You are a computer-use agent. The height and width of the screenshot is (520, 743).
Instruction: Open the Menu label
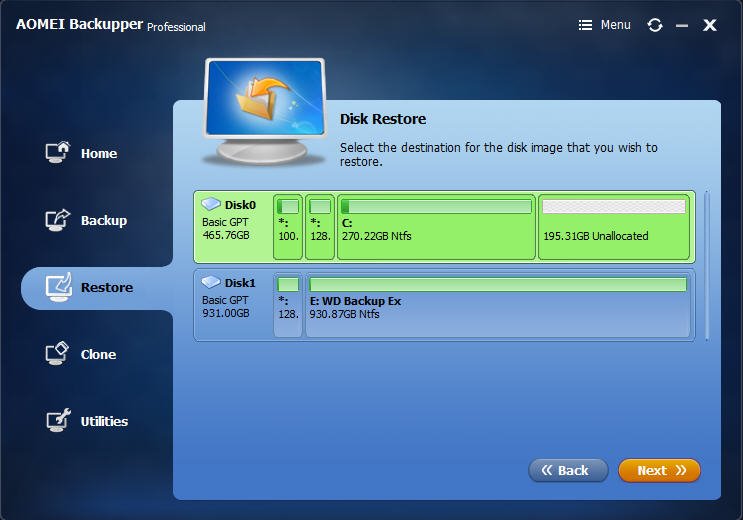pyautogui.click(x=616, y=25)
